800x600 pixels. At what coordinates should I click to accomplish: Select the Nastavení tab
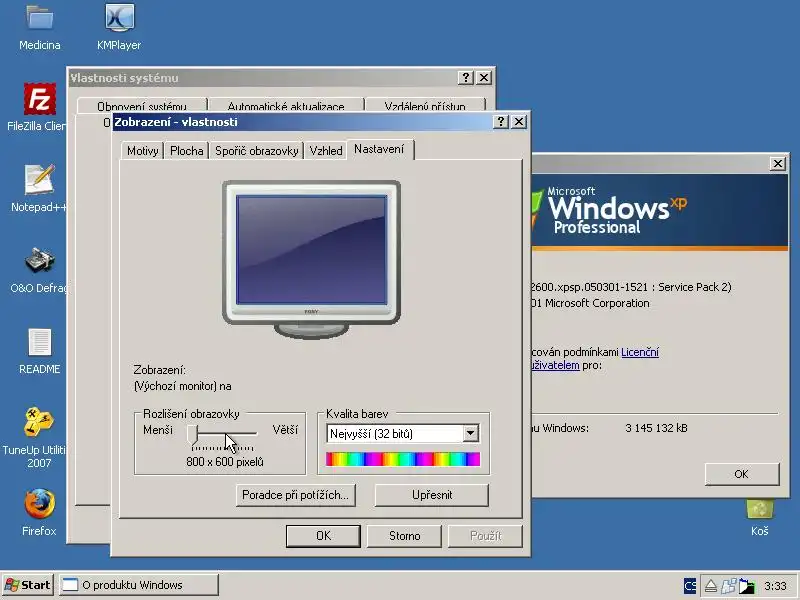[380, 149]
